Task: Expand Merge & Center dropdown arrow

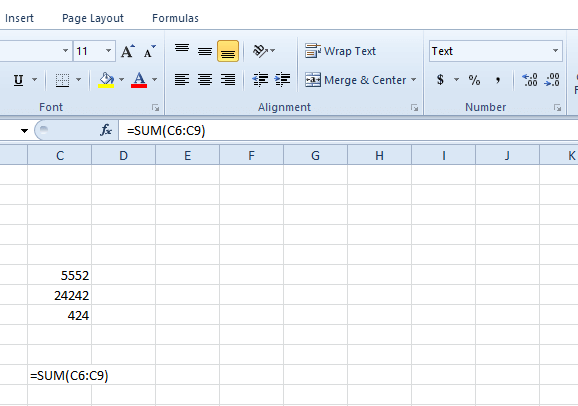Action: [414, 80]
